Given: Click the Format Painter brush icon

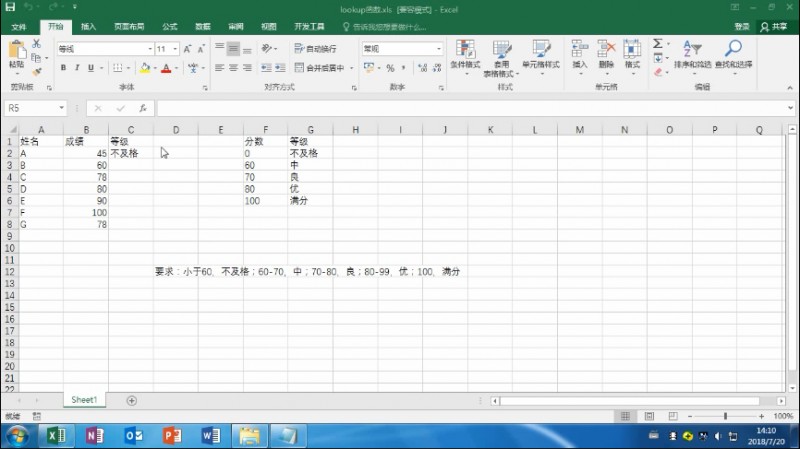Looking at the screenshot, I should click(x=36, y=72).
